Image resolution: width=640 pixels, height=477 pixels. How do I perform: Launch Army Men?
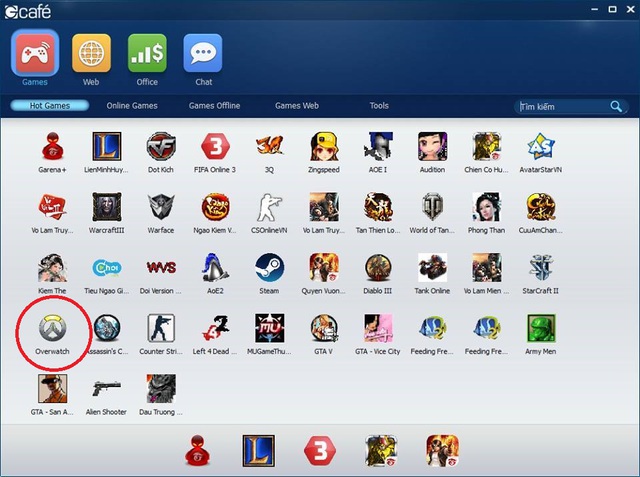point(540,334)
